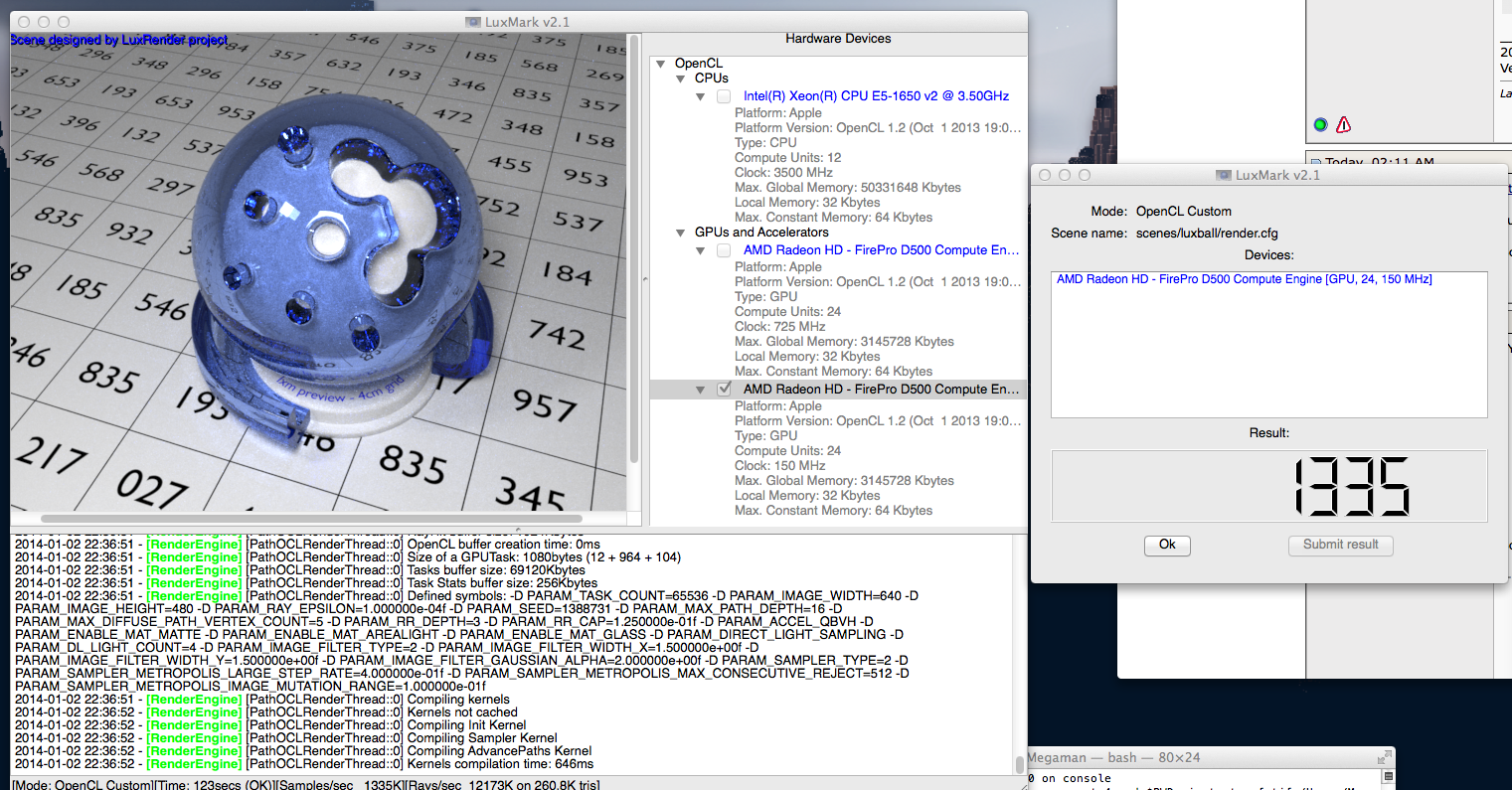The image size is (1512, 790).
Task: Click the Clock: 150 MHz row
Action: pos(779,466)
